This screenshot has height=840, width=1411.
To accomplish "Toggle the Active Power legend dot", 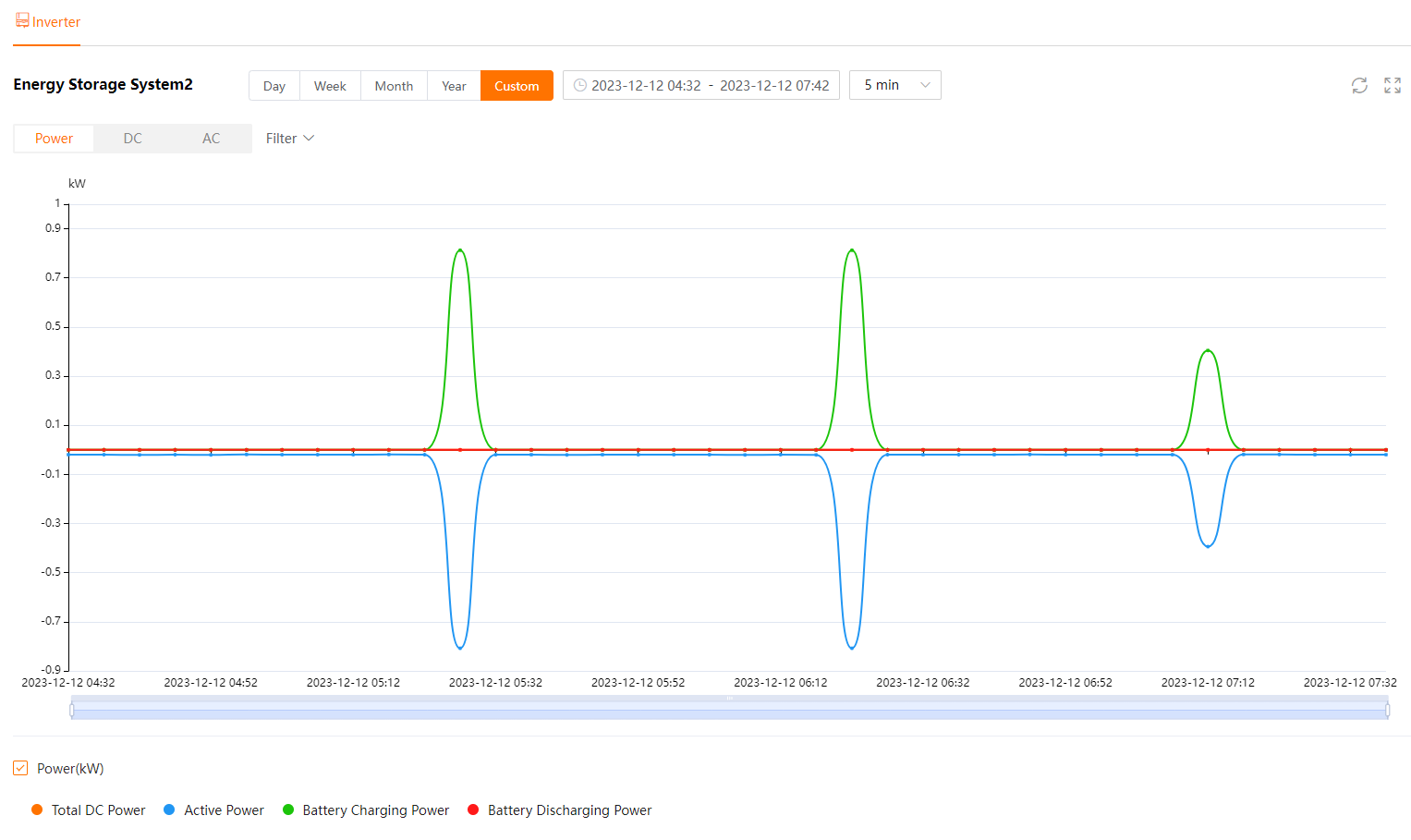I will (x=169, y=810).
